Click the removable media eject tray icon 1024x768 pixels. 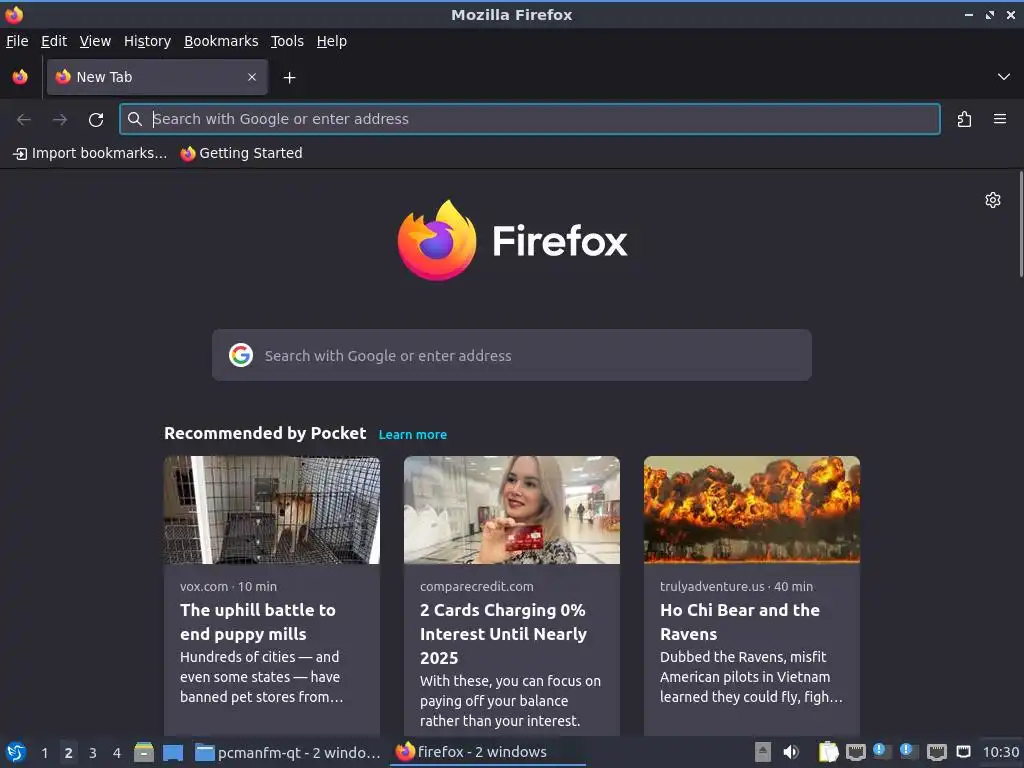pos(763,752)
